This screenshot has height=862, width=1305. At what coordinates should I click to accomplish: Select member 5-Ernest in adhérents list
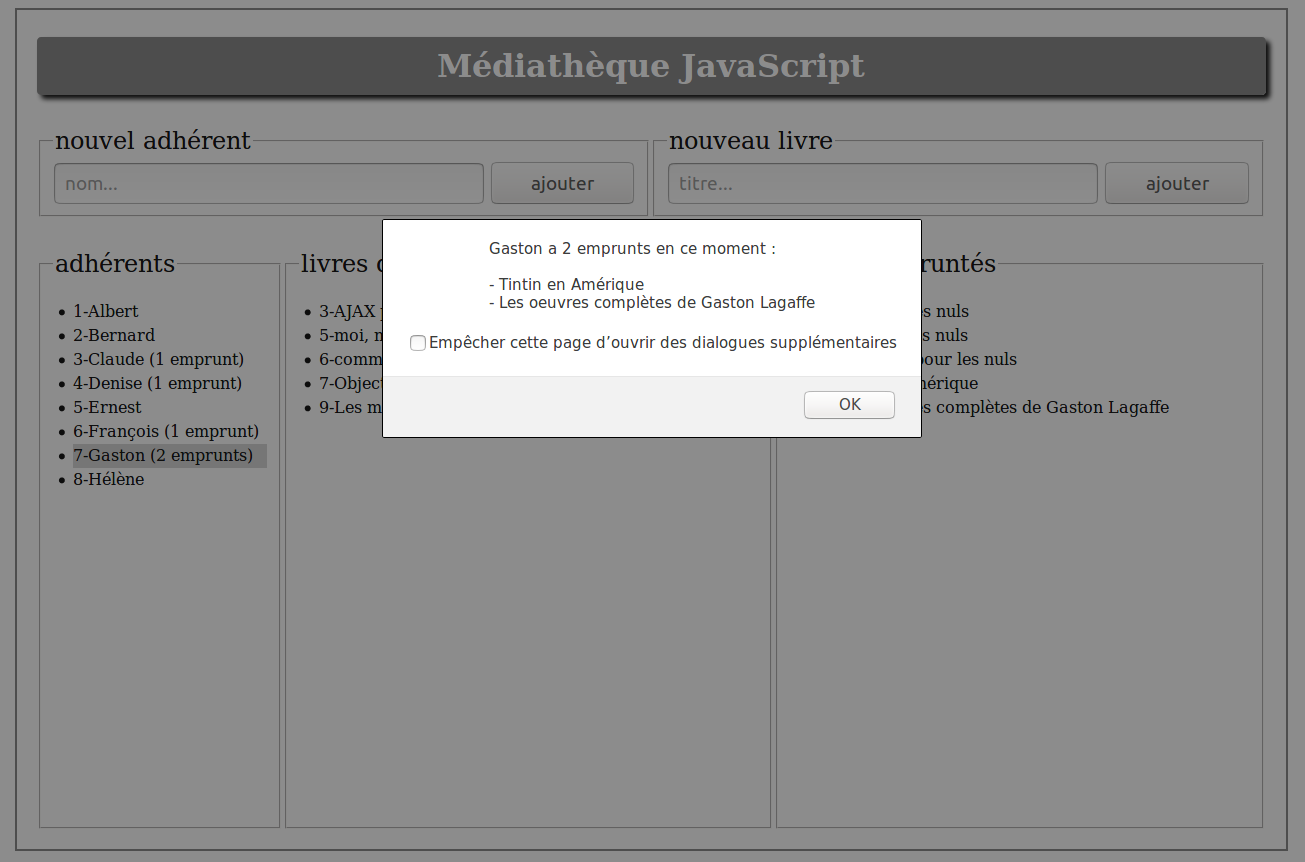(x=107, y=407)
